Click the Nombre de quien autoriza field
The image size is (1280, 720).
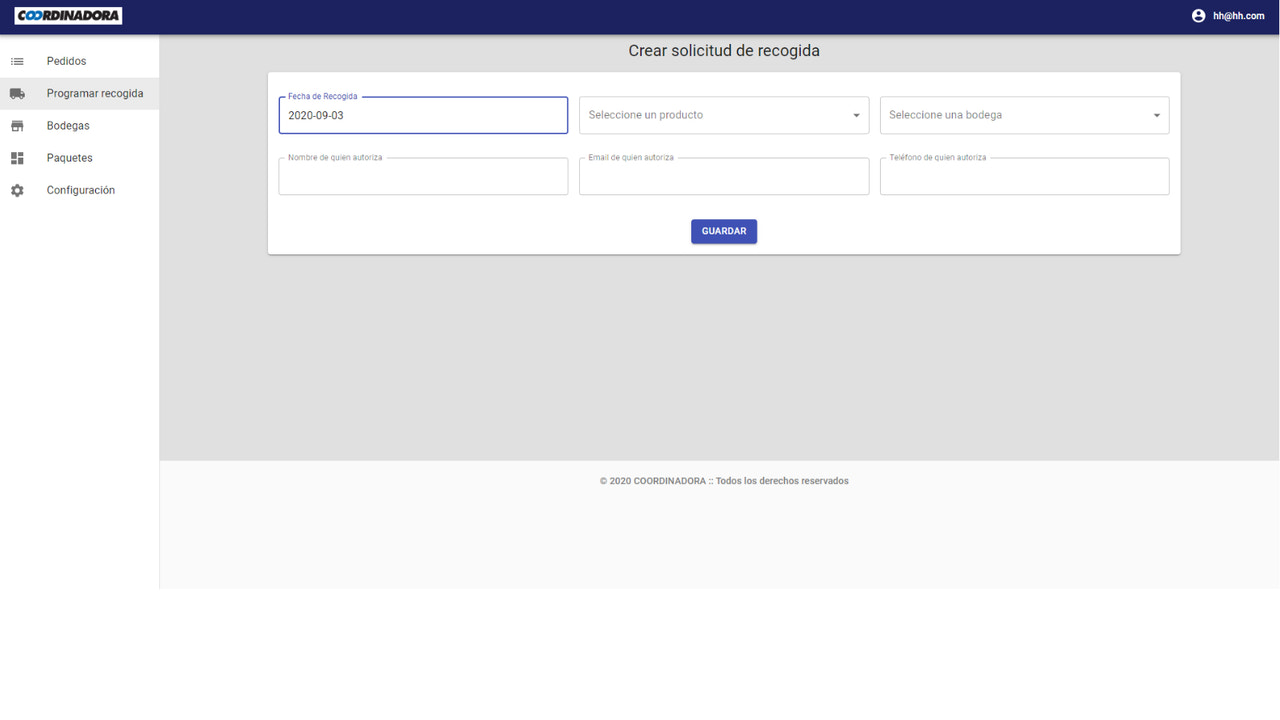[x=422, y=176]
